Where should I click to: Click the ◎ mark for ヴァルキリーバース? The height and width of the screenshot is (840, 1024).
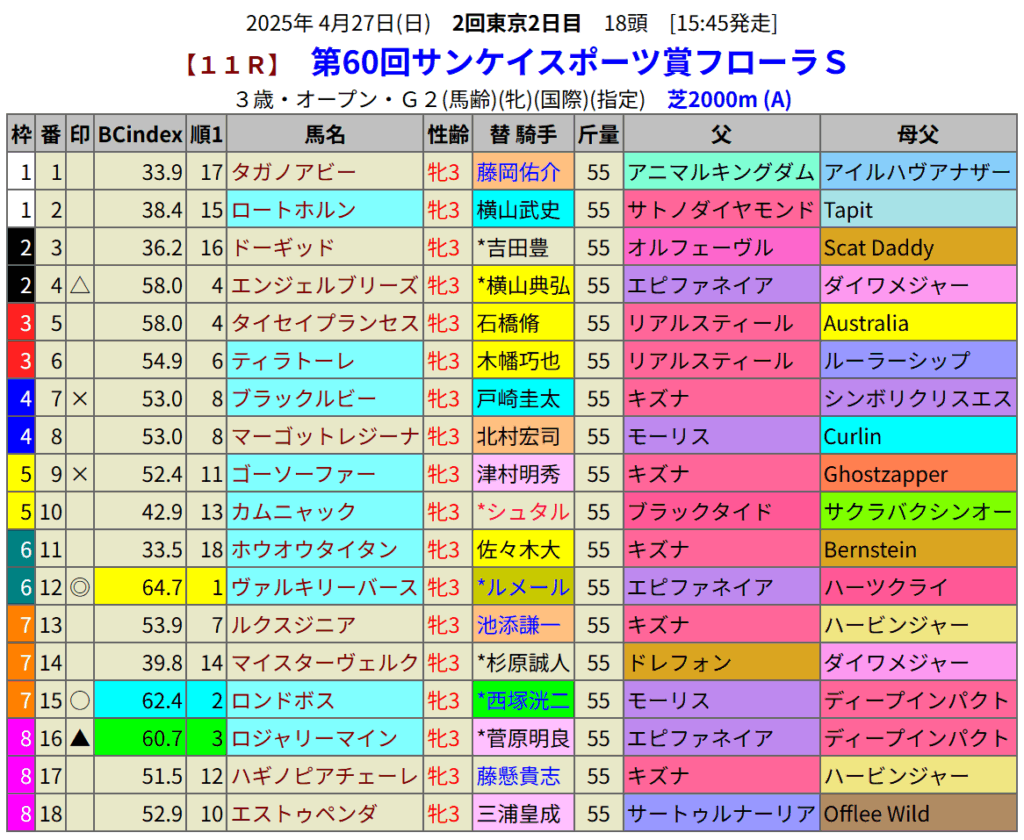(80, 587)
